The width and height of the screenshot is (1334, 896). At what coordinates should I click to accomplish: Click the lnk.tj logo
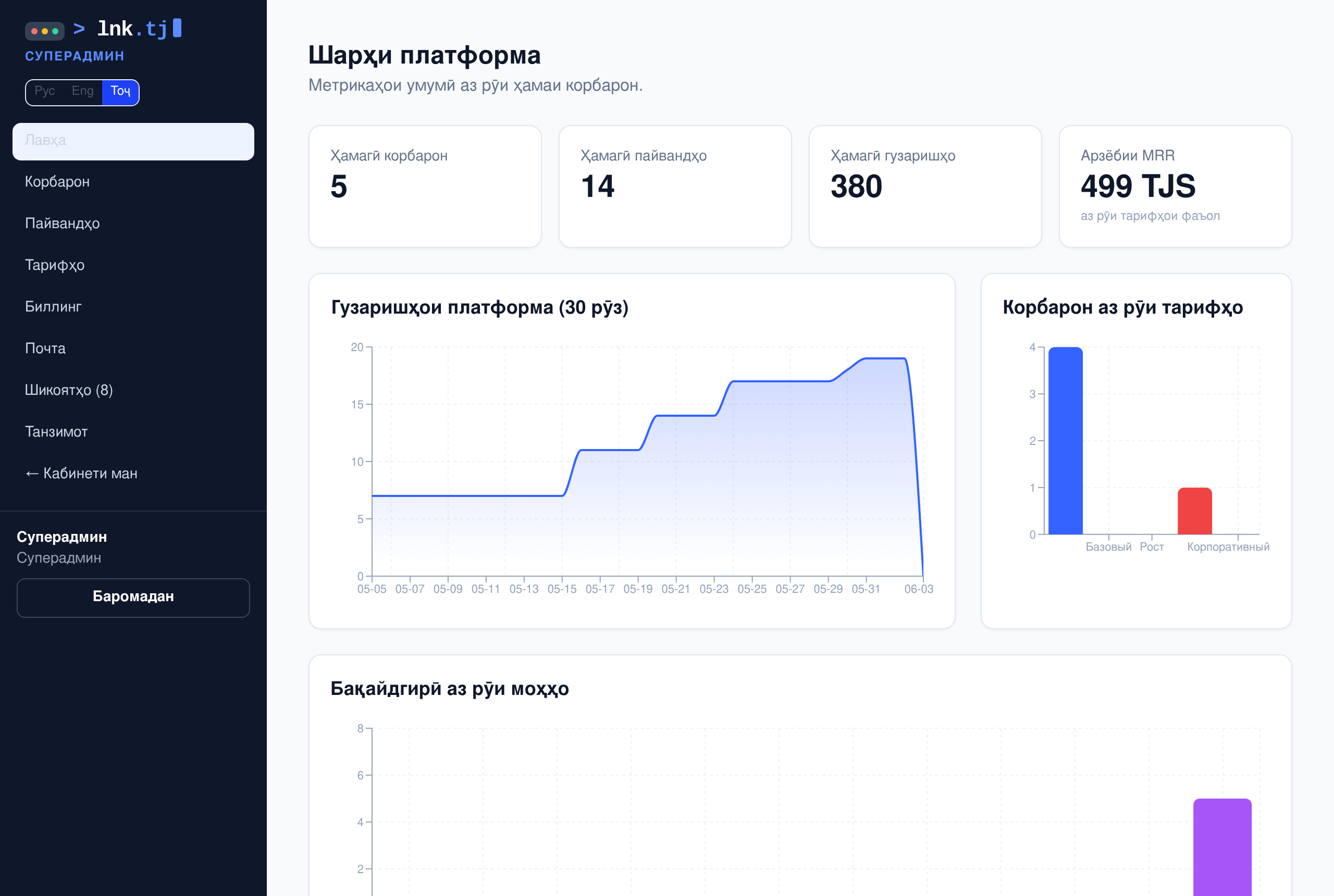coord(104,29)
